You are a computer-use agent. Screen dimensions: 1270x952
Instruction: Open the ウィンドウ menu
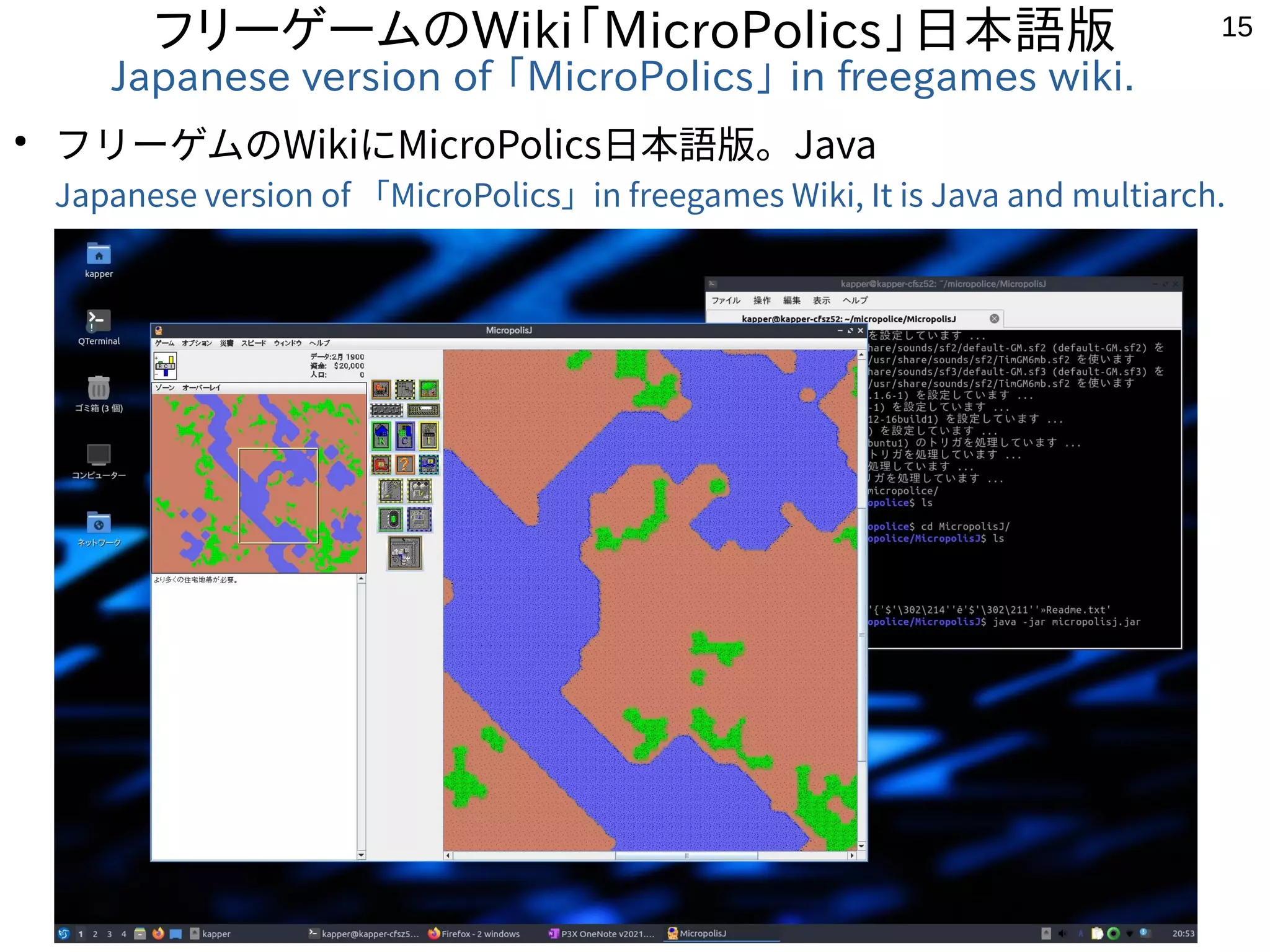[288, 343]
